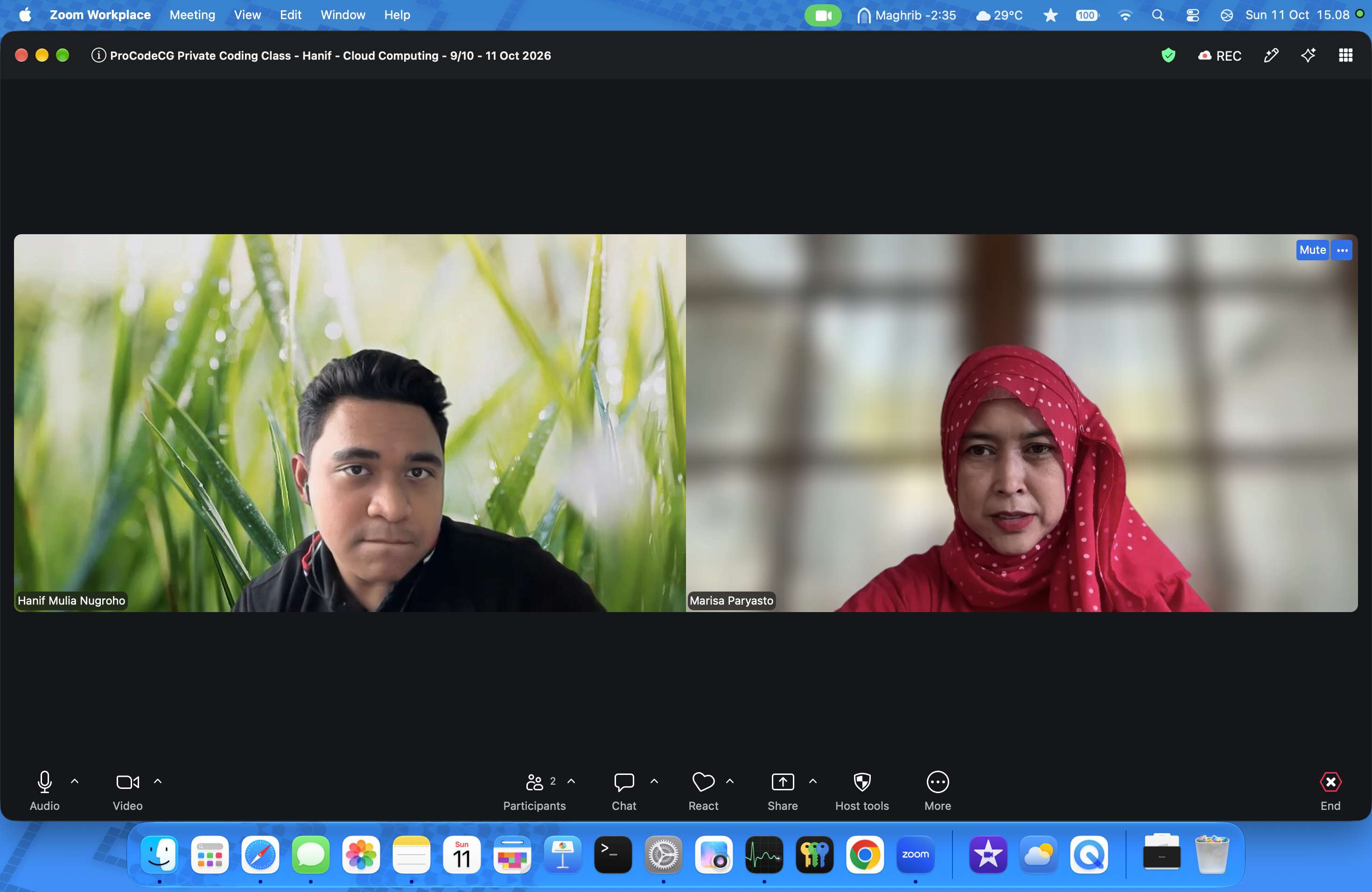Change the layout with the grid view icon
This screenshot has height=892, width=1372.
coord(1345,56)
